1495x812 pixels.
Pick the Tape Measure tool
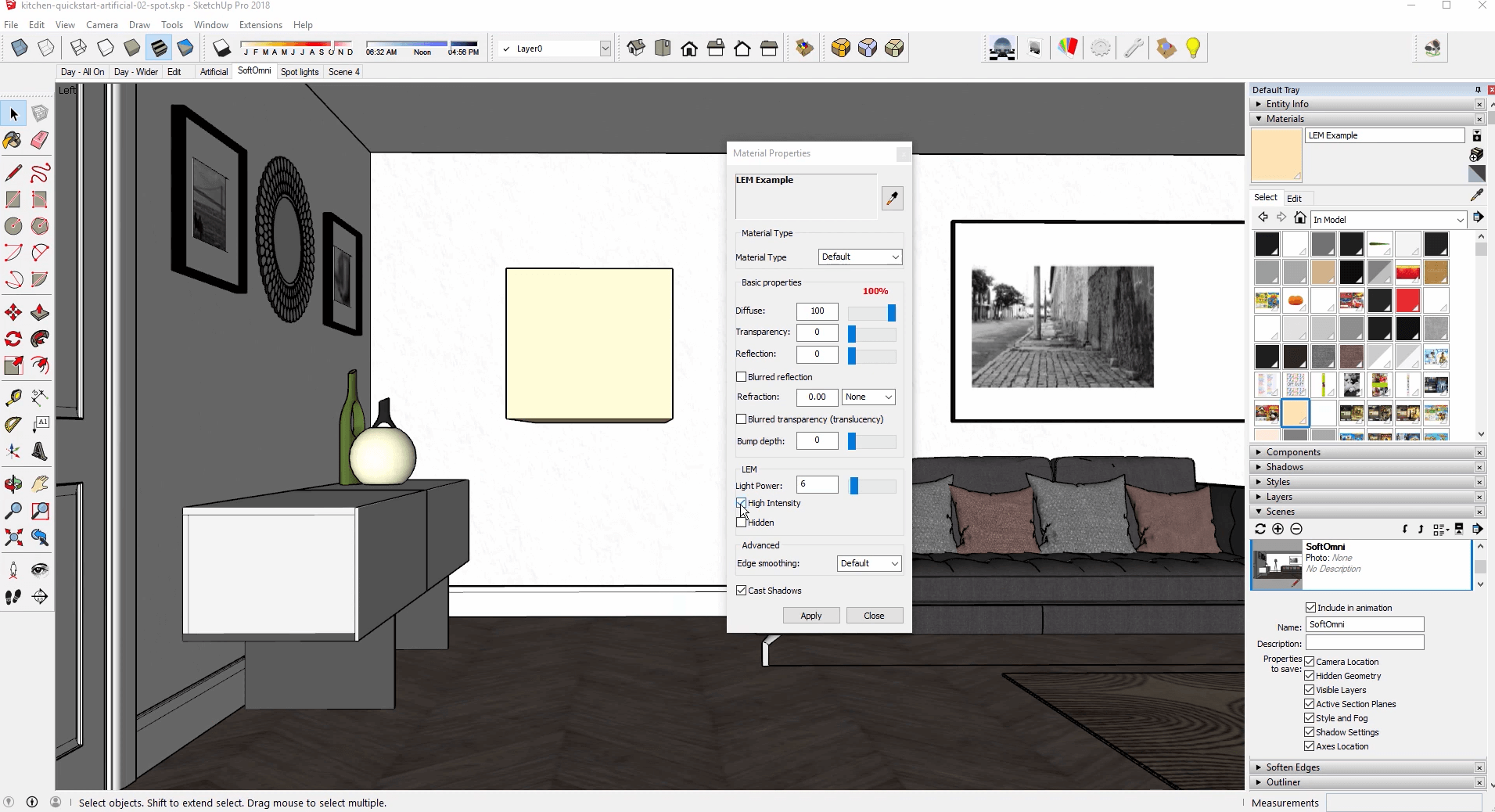(13, 397)
